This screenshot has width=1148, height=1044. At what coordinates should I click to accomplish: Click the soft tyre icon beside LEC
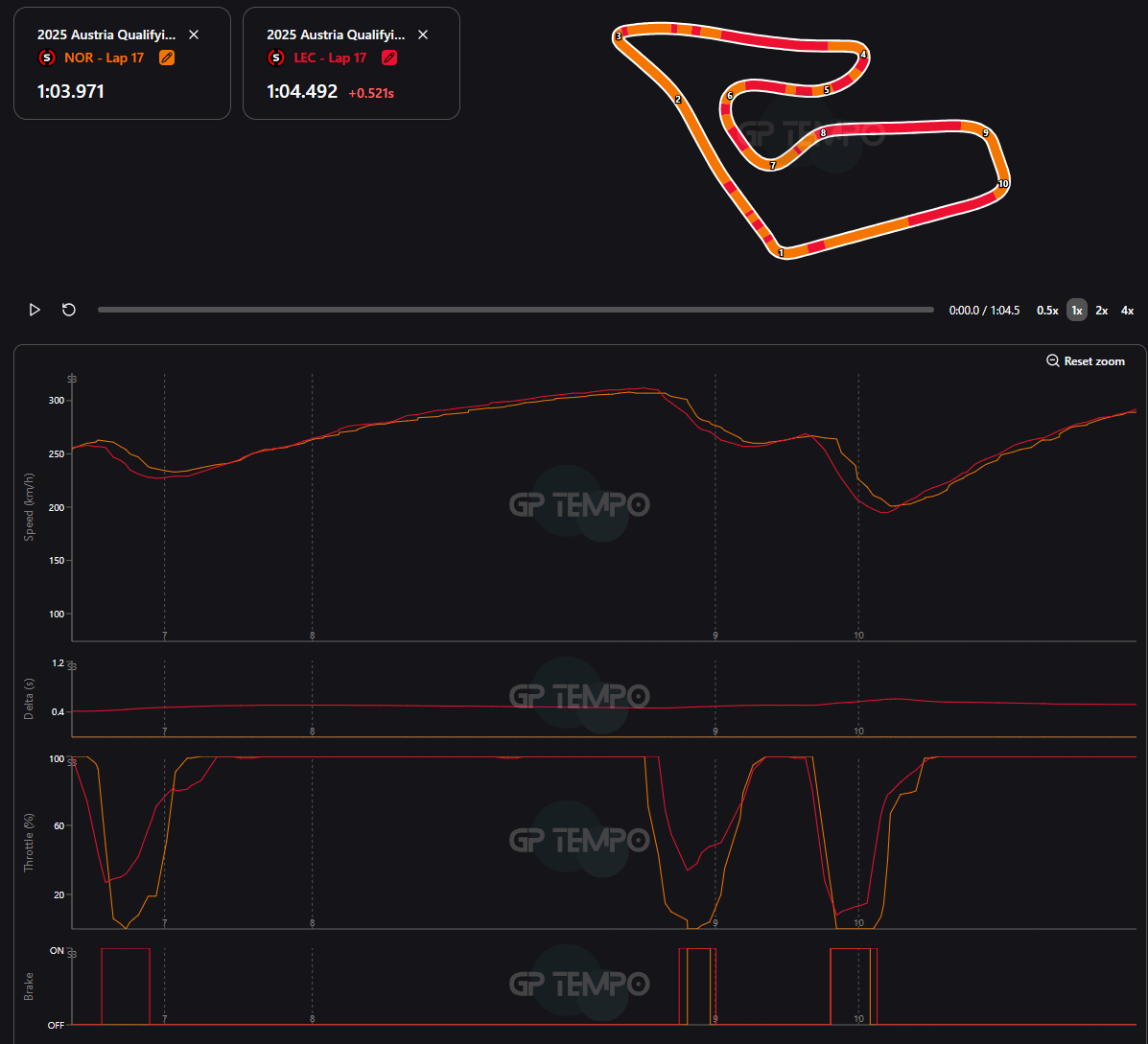(276, 58)
